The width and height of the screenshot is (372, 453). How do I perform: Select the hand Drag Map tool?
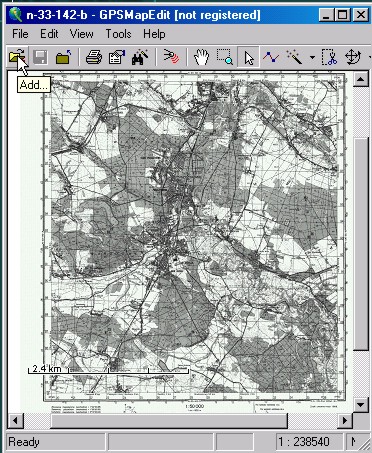pyautogui.click(x=201, y=57)
